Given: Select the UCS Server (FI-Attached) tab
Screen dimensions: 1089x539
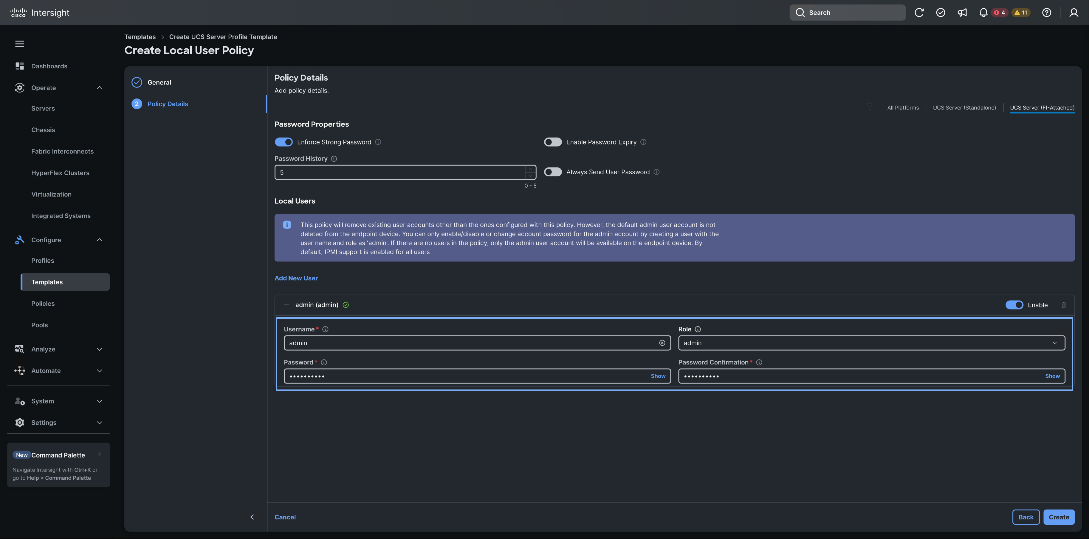Looking at the screenshot, I should [1042, 108].
